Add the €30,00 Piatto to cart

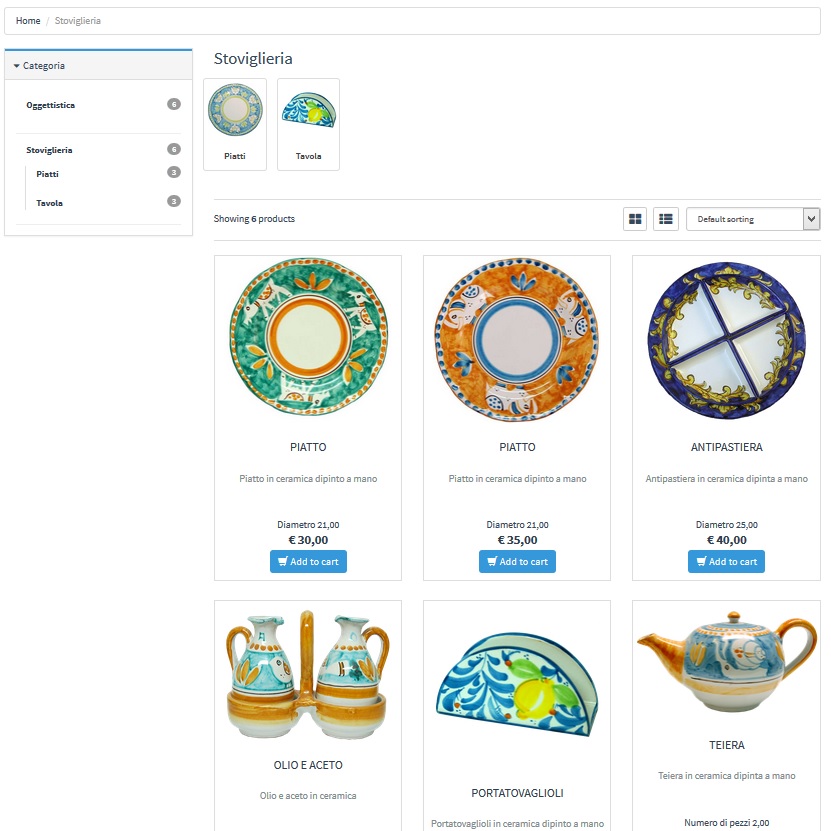point(308,562)
